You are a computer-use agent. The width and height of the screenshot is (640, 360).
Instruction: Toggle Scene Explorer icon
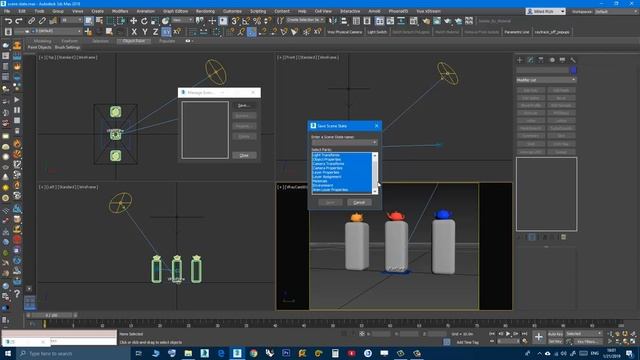click(356, 21)
